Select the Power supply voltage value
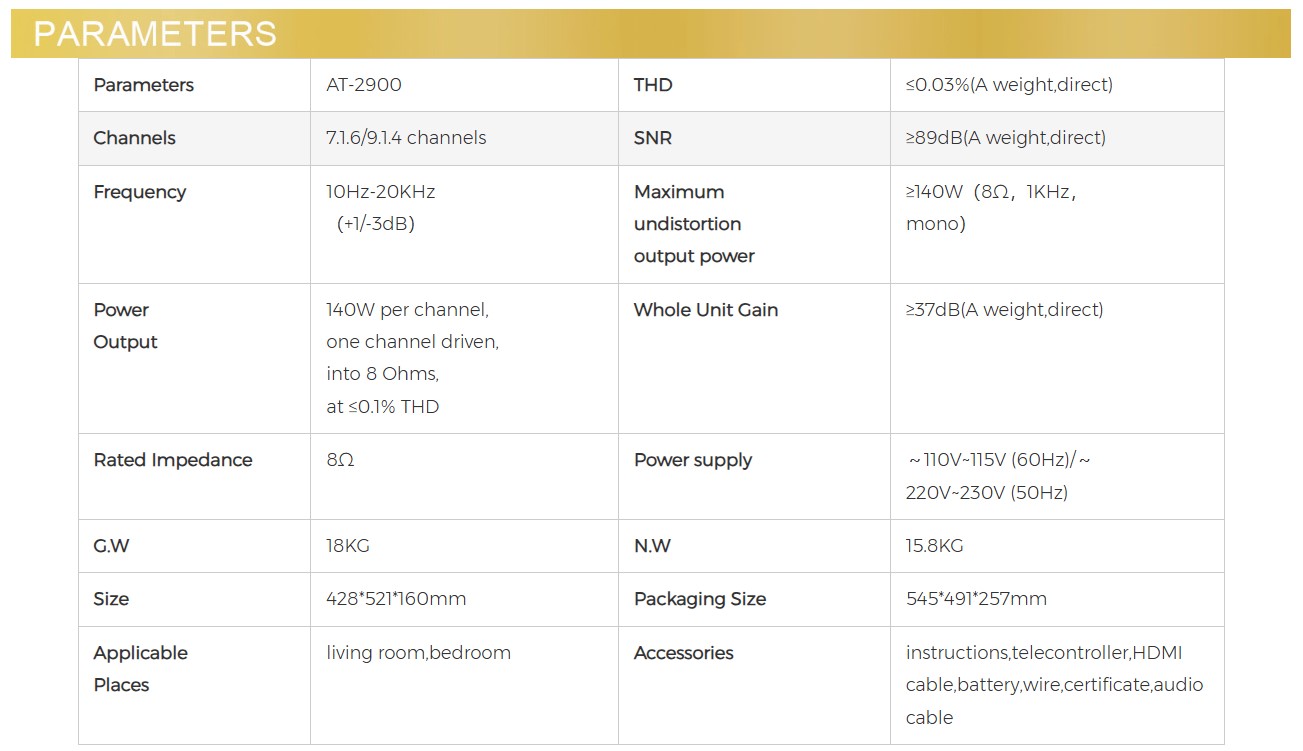This screenshot has width=1303, height=751. [997, 476]
